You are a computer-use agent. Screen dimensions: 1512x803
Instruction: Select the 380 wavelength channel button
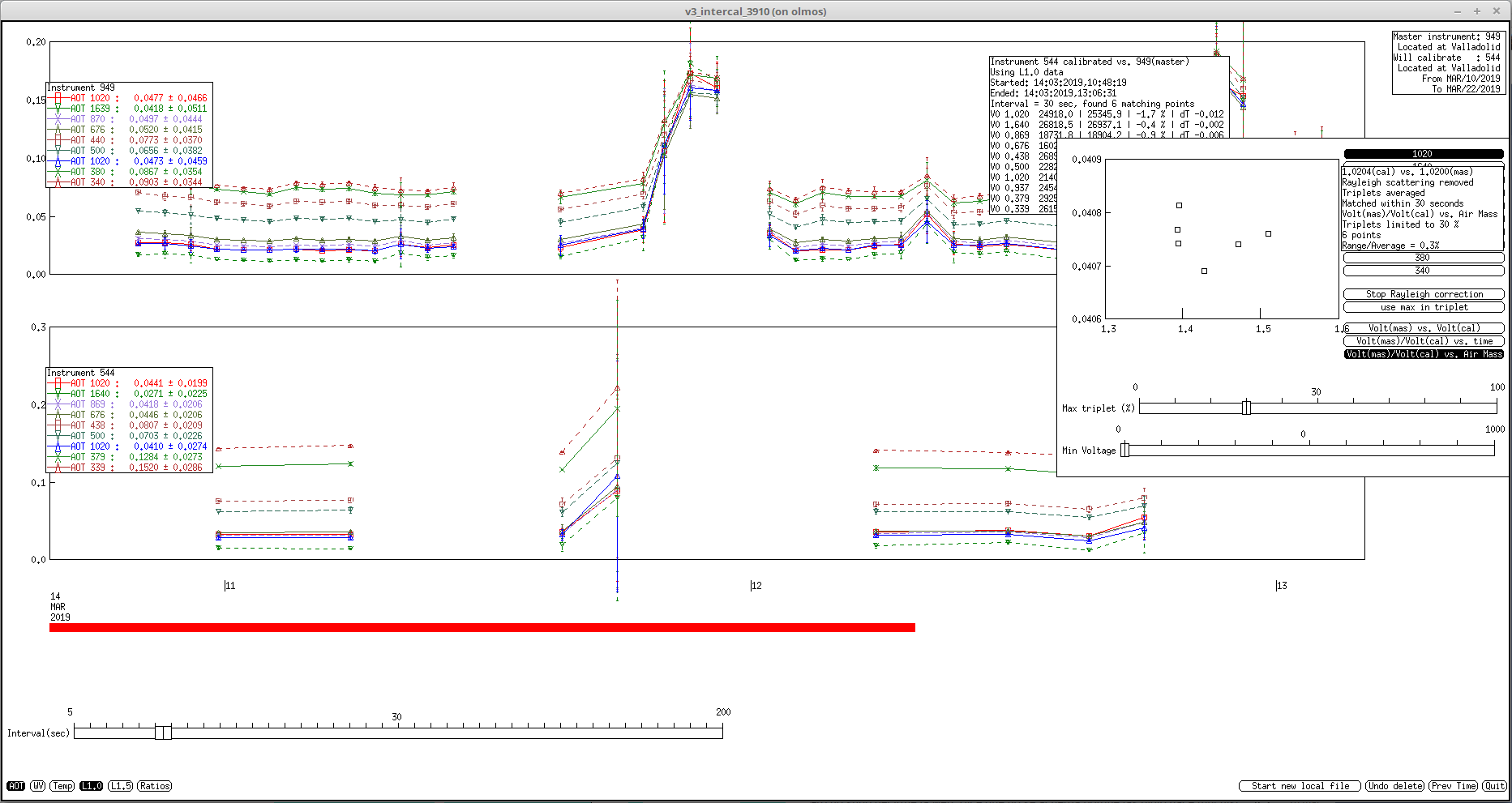coord(1423,258)
